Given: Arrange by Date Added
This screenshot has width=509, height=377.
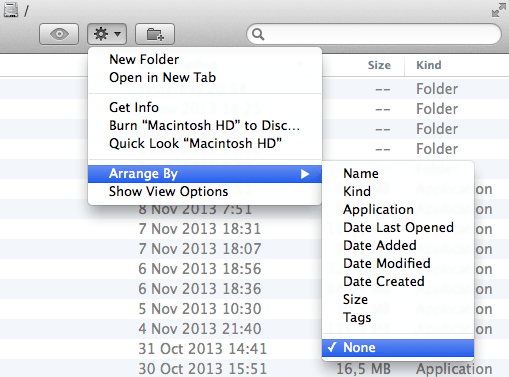Looking at the screenshot, I should (x=398, y=246).
